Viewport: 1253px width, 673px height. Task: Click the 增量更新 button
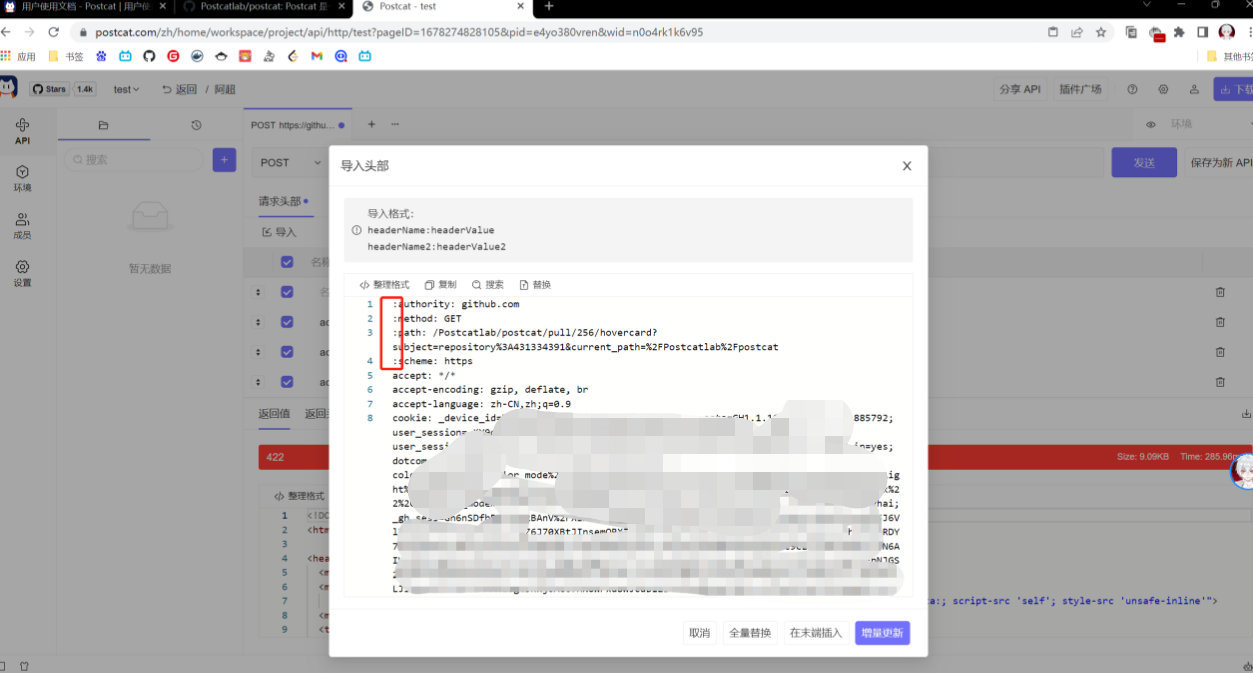[x=882, y=633]
